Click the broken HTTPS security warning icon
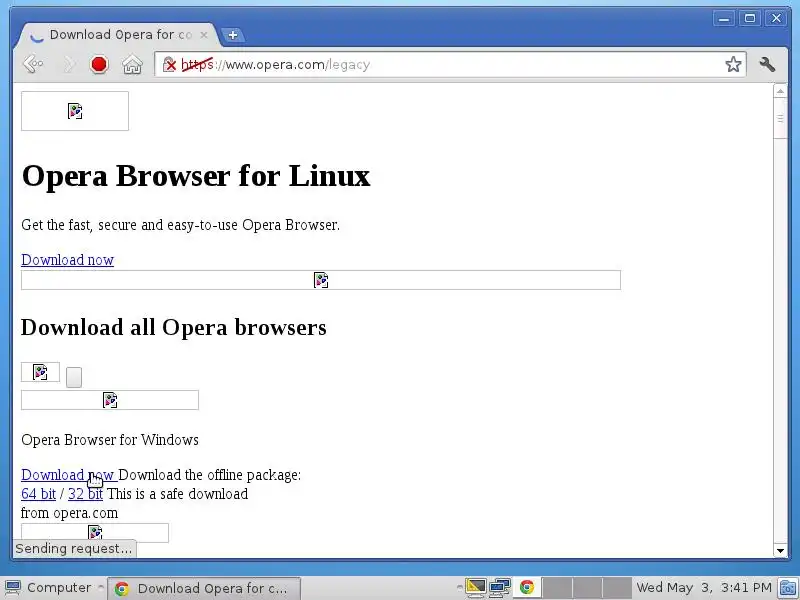The height and width of the screenshot is (600, 800). 169,64
